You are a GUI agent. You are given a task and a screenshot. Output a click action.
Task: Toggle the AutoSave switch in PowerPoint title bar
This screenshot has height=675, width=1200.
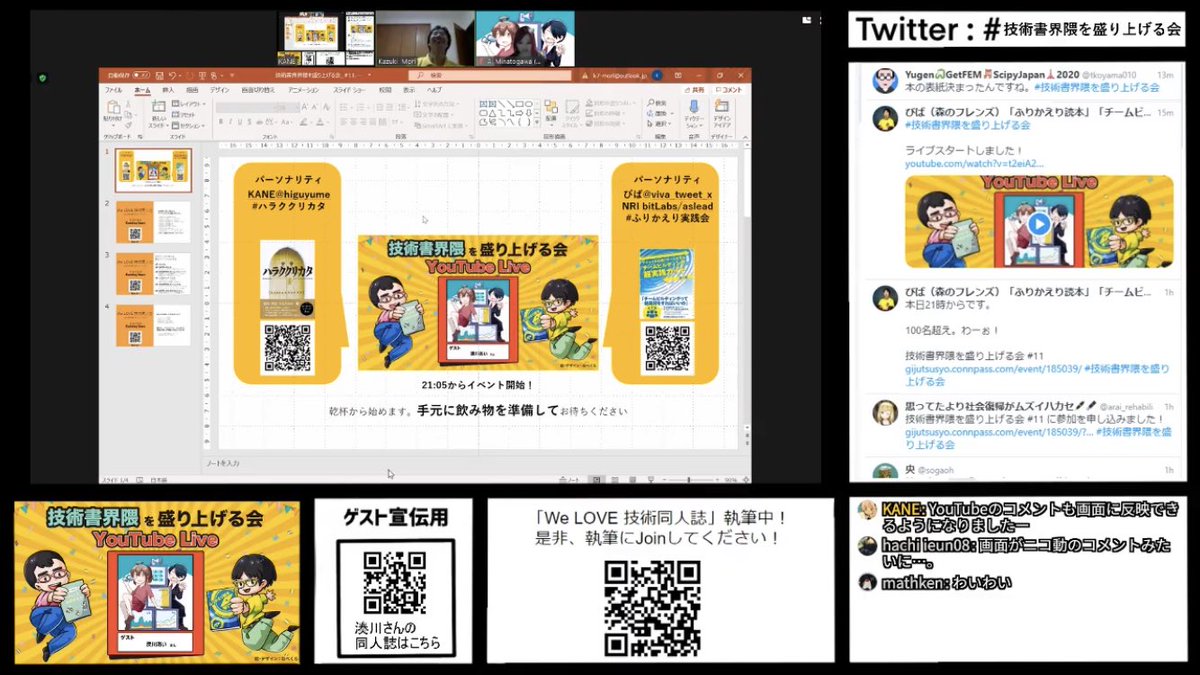(141, 75)
